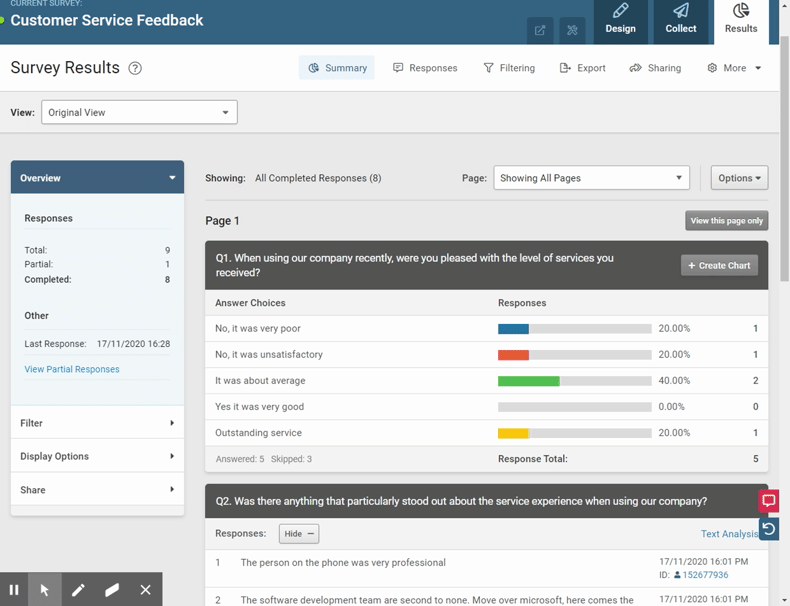This screenshot has width=790, height=606.
Task: Click the red bar for 'unsatisfactory'
Action: 513,355
